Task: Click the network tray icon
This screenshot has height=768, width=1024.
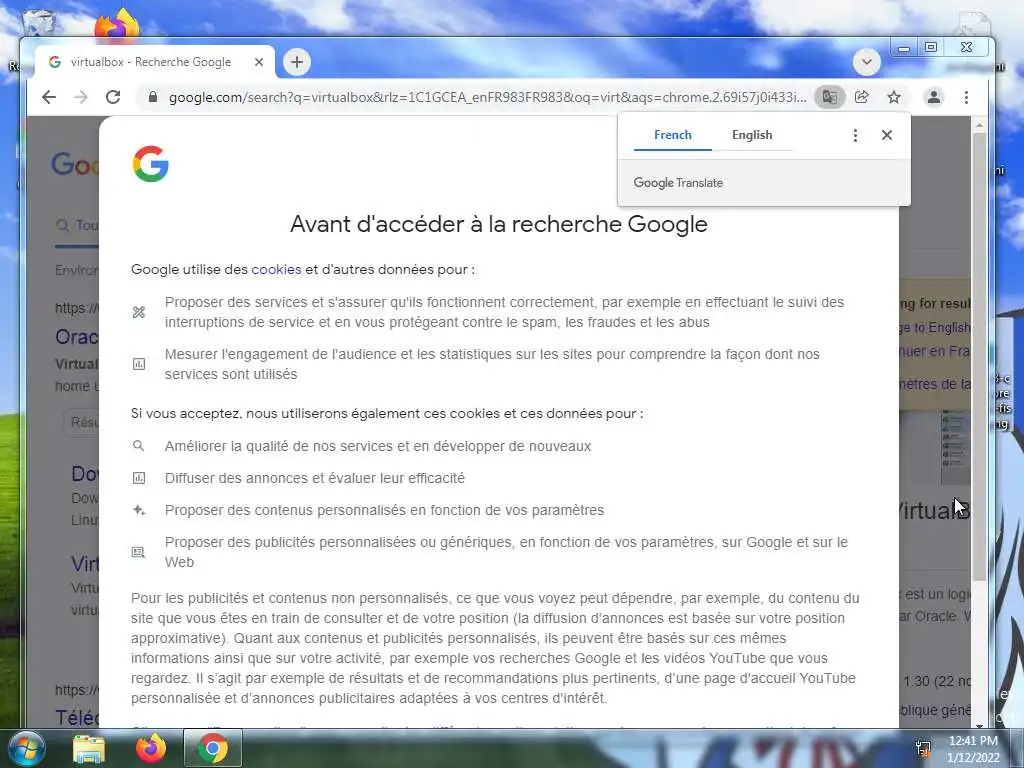Action: click(x=923, y=749)
